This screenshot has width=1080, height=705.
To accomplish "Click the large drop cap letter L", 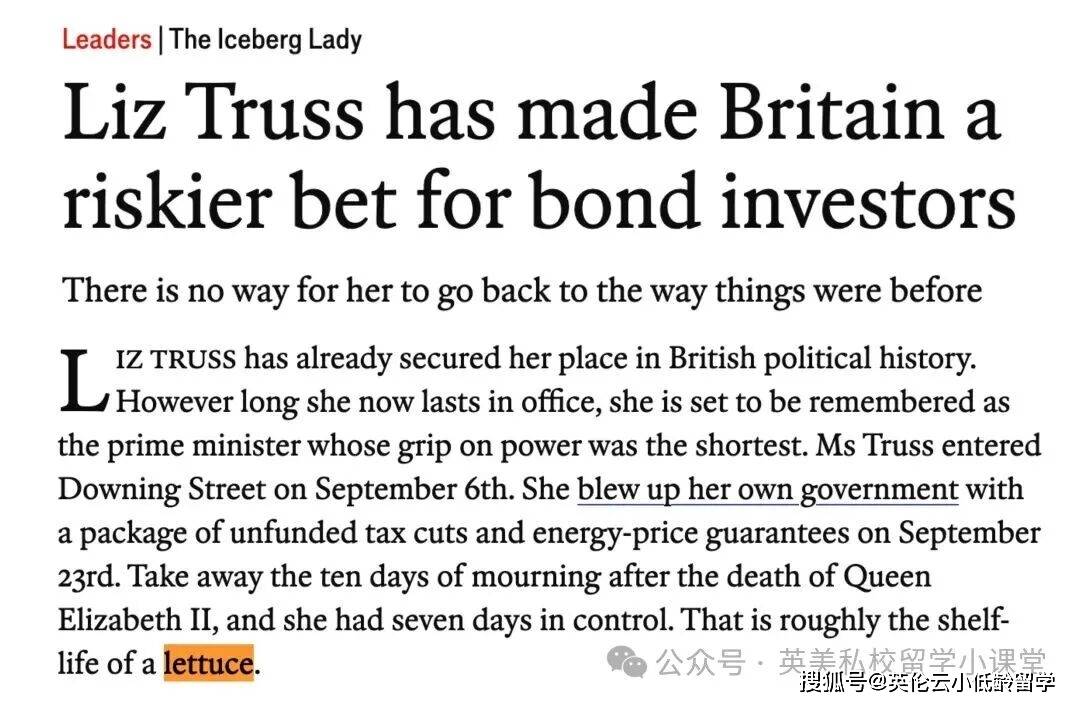I will tap(84, 380).
